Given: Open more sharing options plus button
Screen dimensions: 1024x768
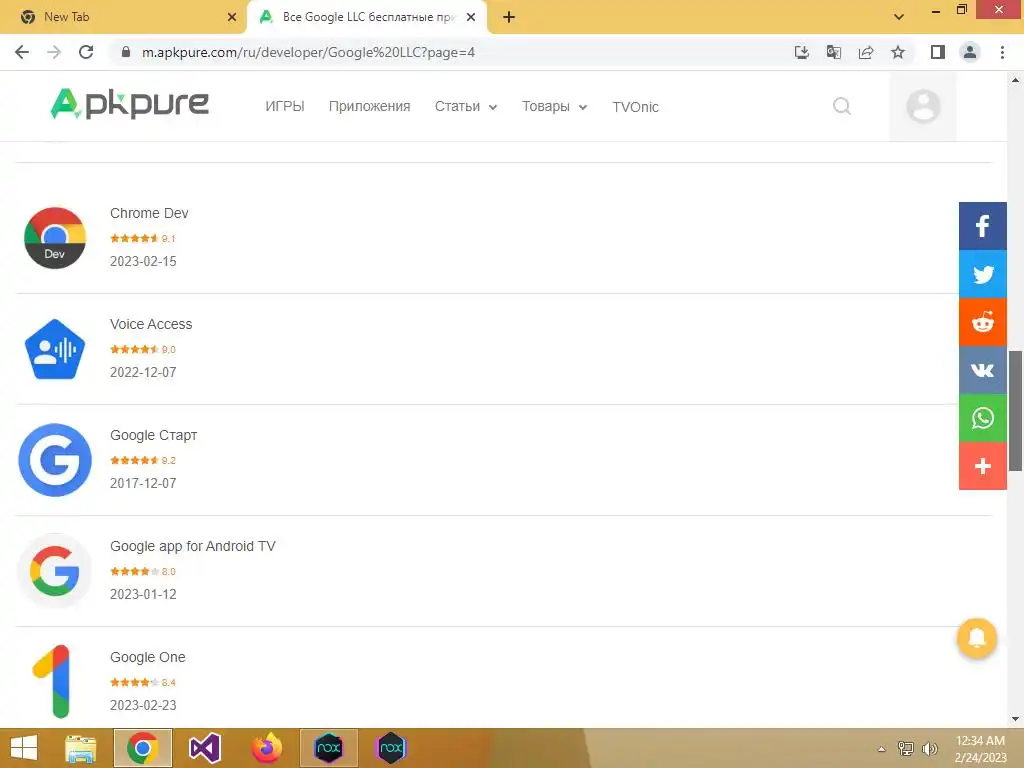Looking at the screenshot, I should click(x=982, y=466).
